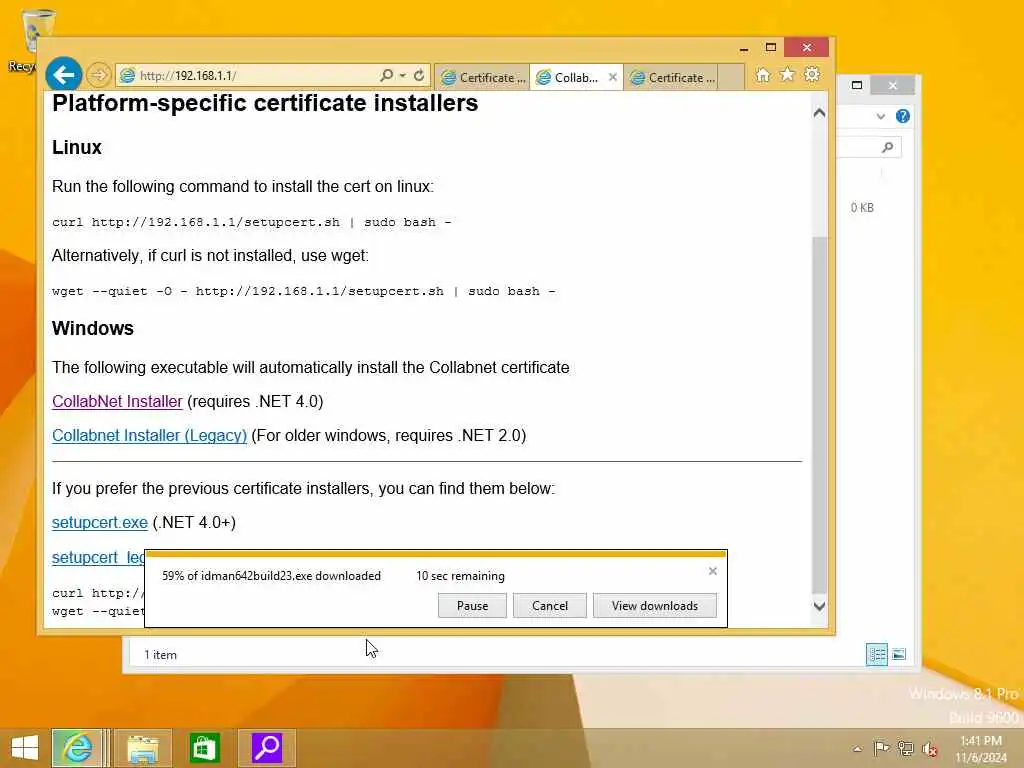The width and height of the screenshot is (1024, 768).
Task: Switch Explorer to details view
Action: (876, 654)
